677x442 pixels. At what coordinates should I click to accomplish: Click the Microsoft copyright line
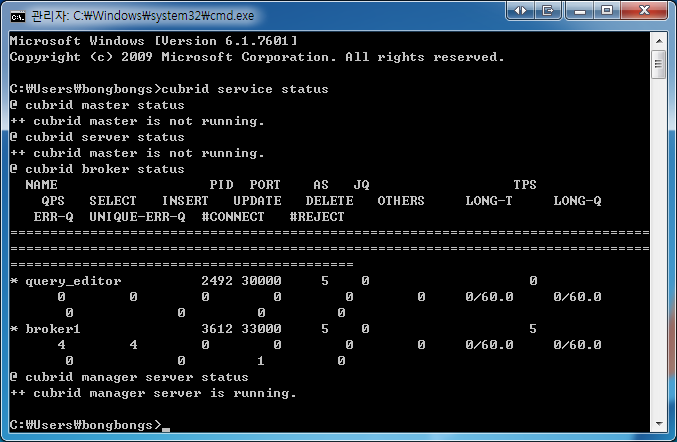click(257, 57)
